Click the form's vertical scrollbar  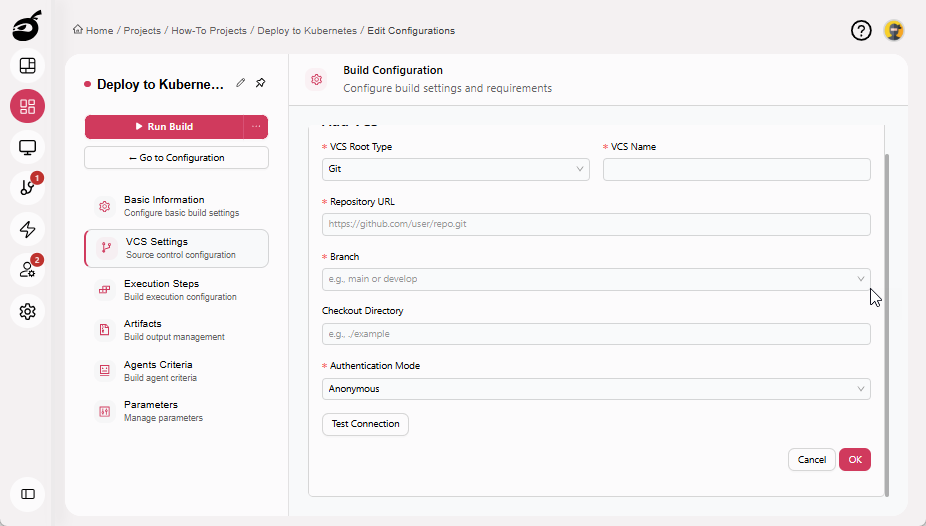click(886, 325)
